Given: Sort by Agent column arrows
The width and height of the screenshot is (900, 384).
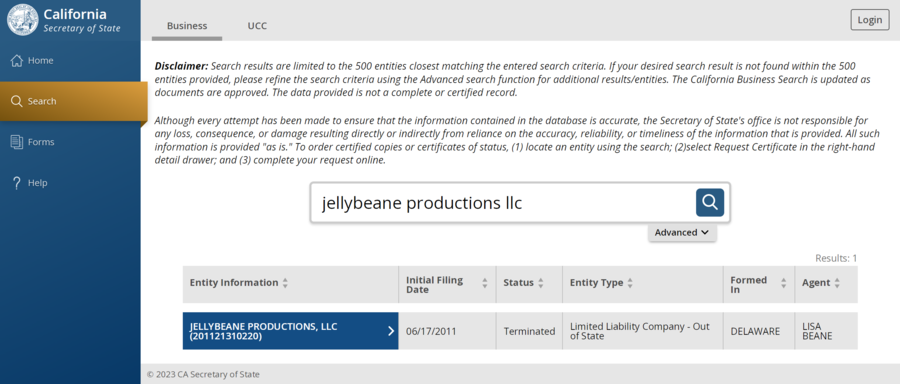Looking at the screenshot, I should tap(837, 283).
